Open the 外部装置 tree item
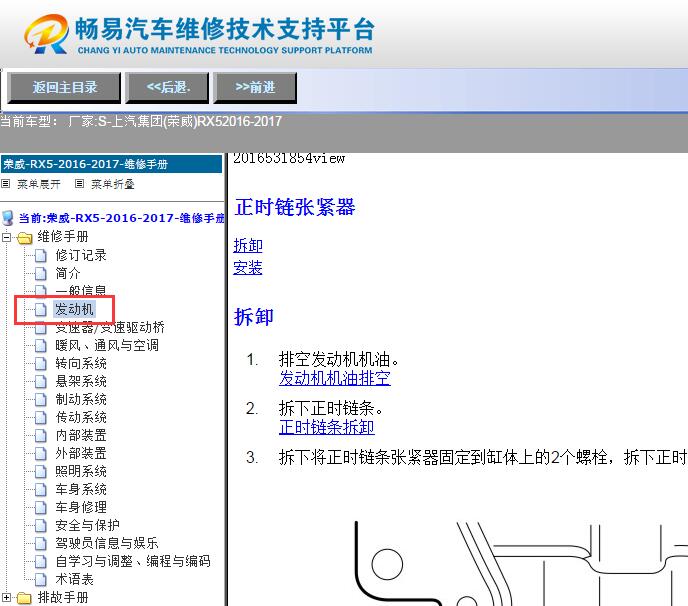Screen dimensions: 688x606 (81, 453)
